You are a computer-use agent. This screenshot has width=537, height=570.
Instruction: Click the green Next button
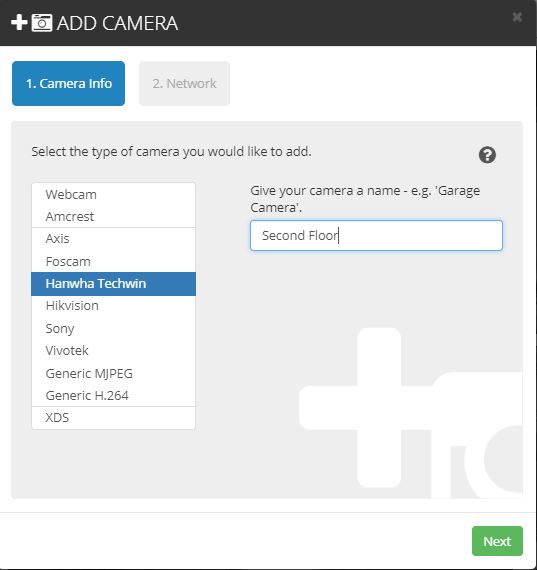pyautogui.click(x=497, y=541)
